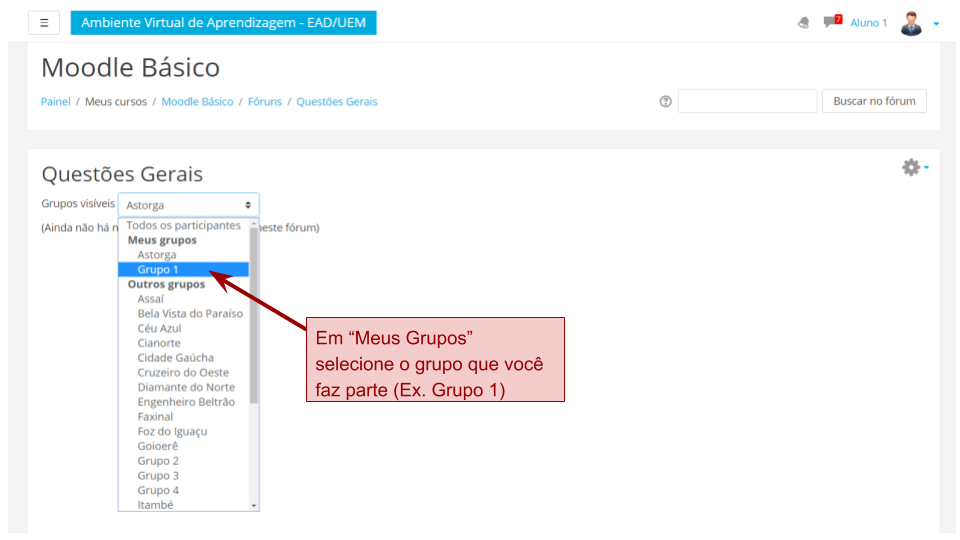Select Grupo 1 from the list
This screenshot has width=960, height=540.
[158, 270]
